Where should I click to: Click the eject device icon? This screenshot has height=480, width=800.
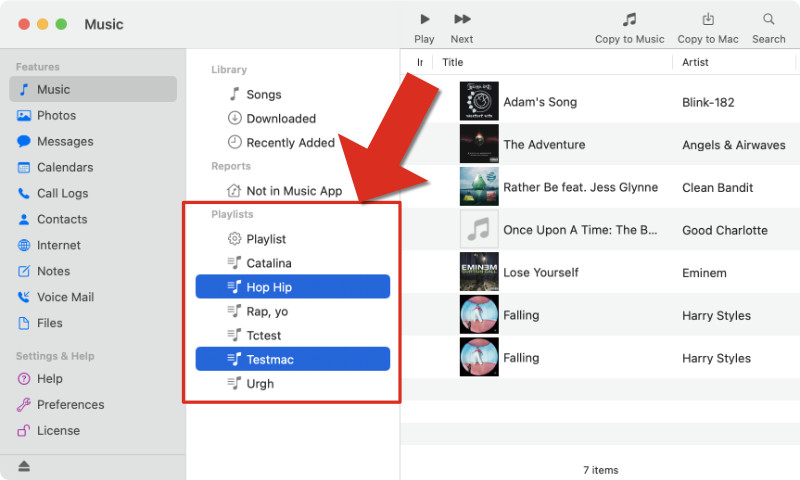(24, 466)
